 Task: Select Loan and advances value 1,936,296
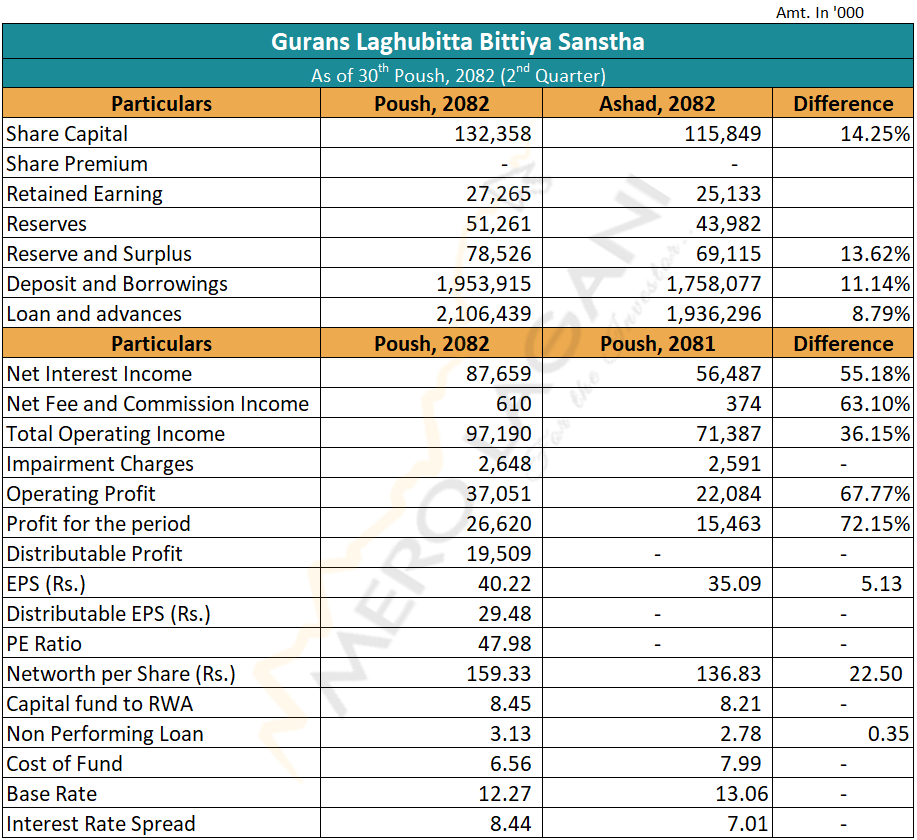click(714, 314)
